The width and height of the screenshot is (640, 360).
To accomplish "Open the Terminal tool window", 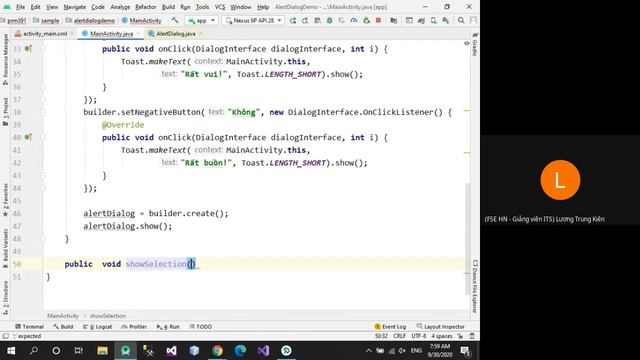I will click(29, 327).
